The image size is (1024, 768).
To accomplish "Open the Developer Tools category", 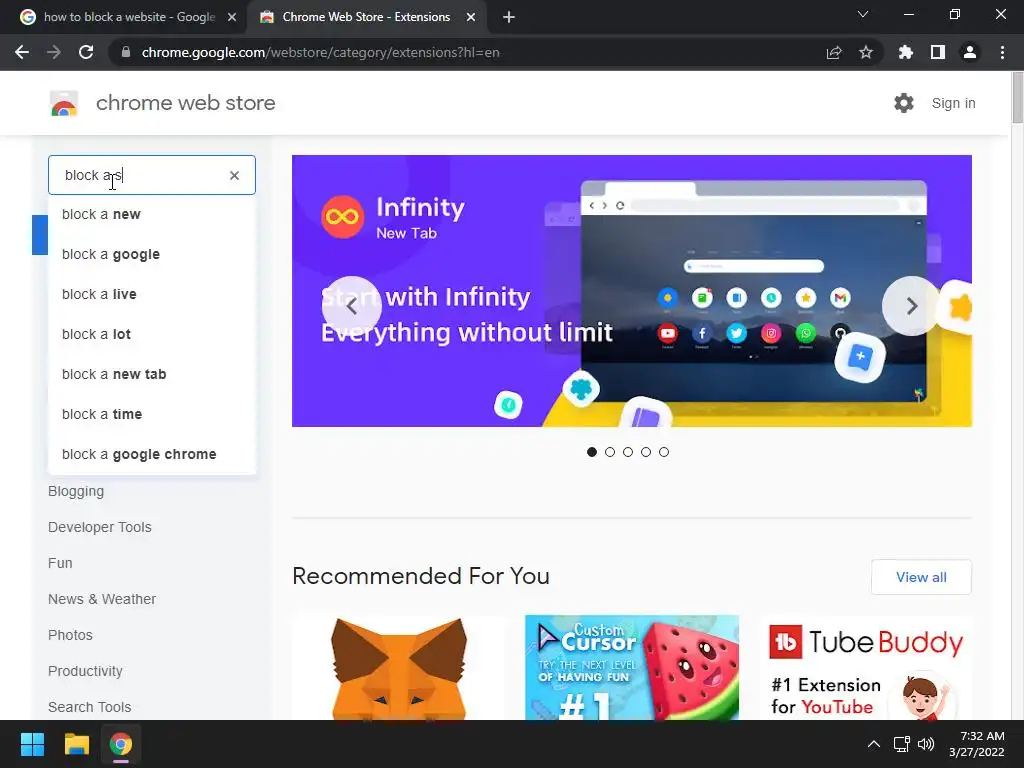I will pos(99,527).
